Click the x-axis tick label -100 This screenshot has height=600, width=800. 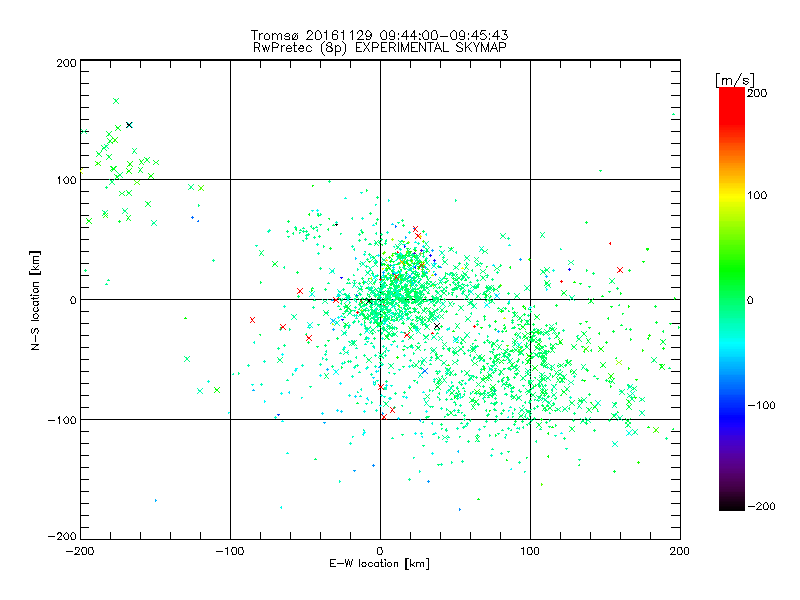point(230,552)
